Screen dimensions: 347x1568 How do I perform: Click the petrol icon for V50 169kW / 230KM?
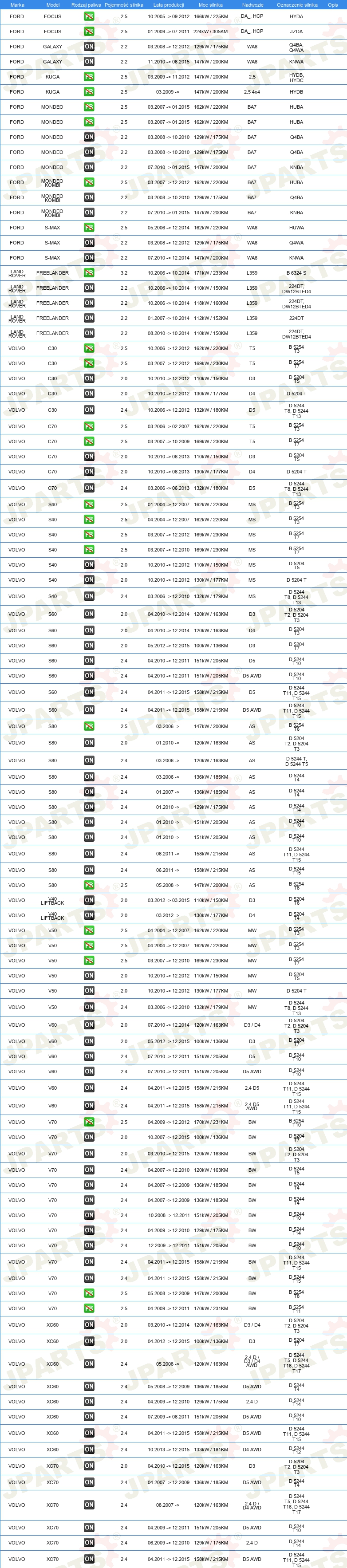point(89,961)
